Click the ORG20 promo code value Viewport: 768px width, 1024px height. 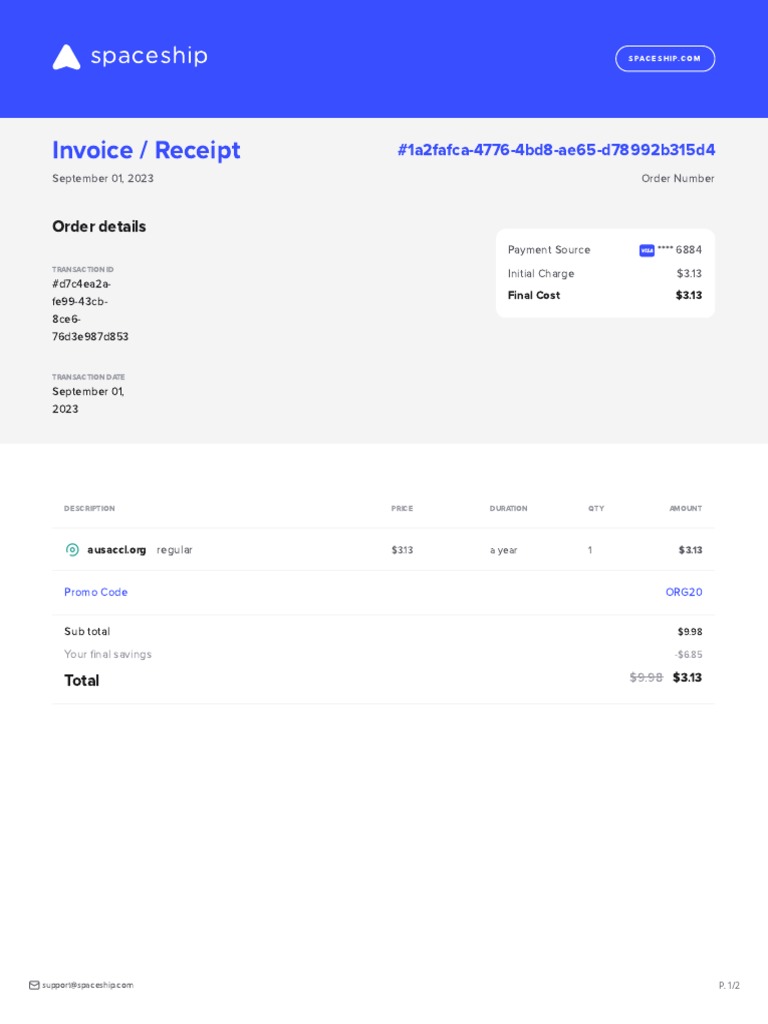pyautogui.click(x=684, y=592)
